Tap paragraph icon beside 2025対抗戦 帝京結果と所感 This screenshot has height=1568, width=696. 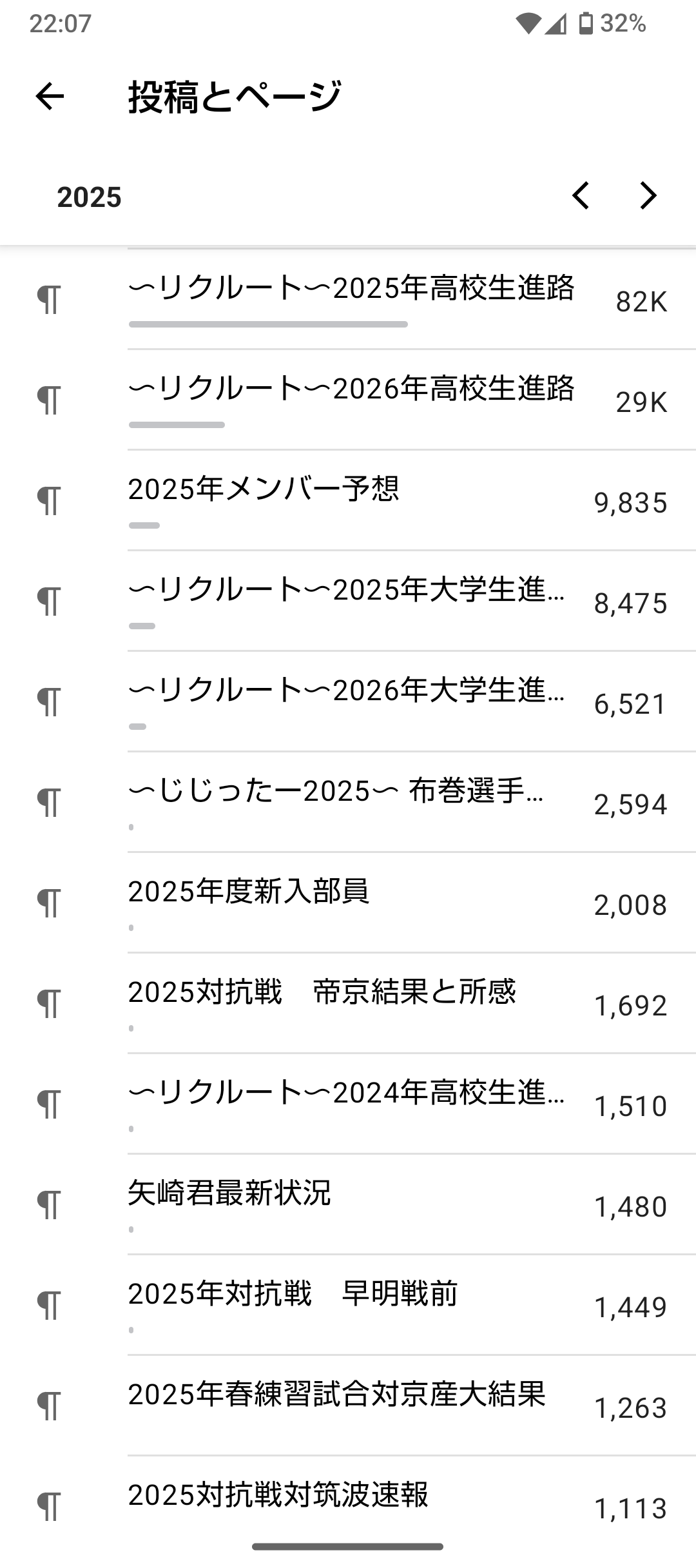coord(49,1004)
